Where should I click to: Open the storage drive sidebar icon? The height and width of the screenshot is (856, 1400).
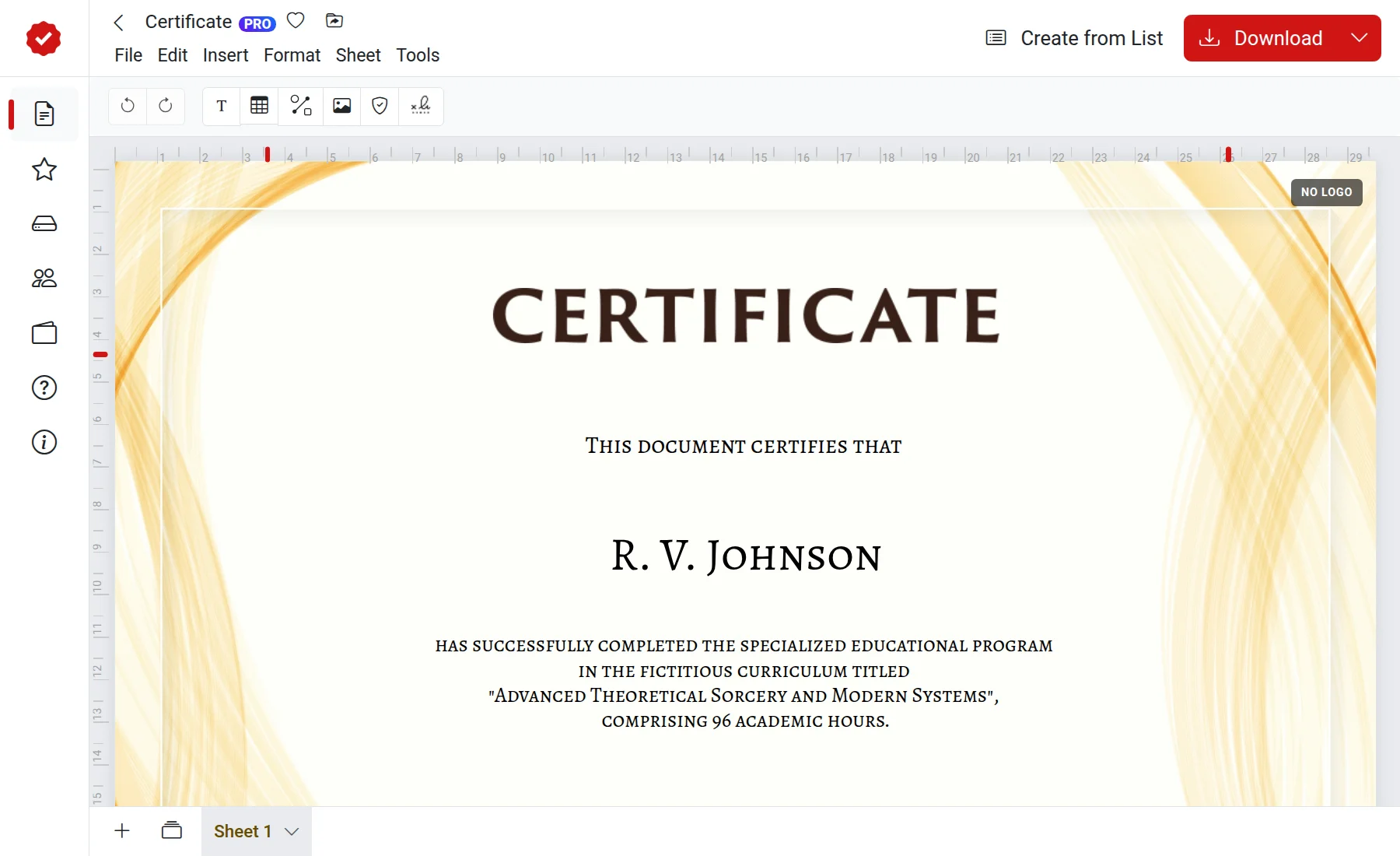[x=44, y=224]
